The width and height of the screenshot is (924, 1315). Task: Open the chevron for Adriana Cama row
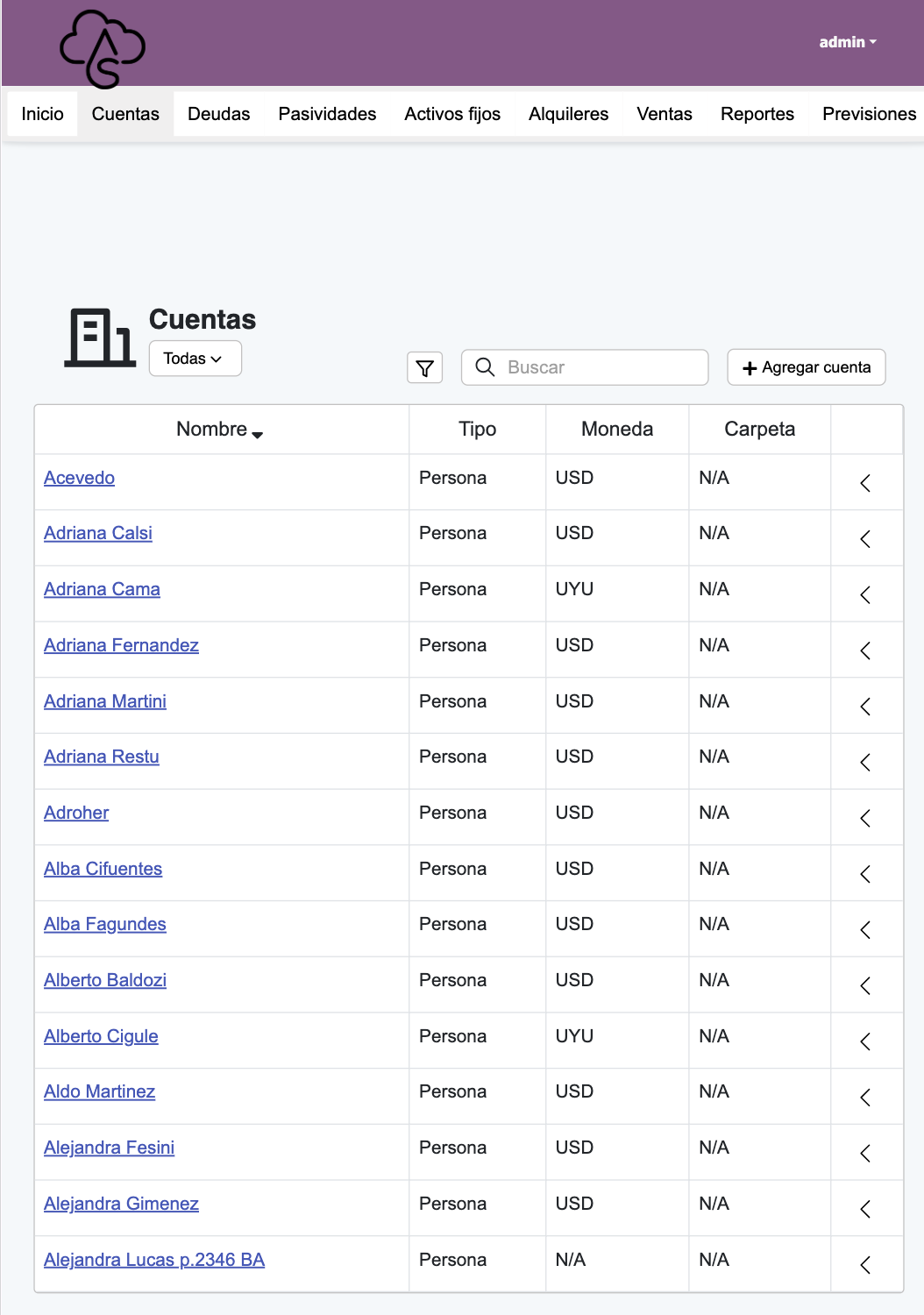click(x=865, y=595)
